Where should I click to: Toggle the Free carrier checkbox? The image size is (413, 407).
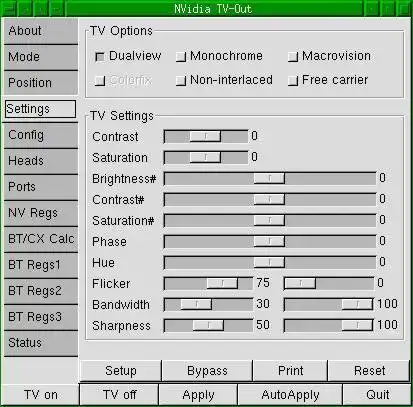tap(293, 81)
